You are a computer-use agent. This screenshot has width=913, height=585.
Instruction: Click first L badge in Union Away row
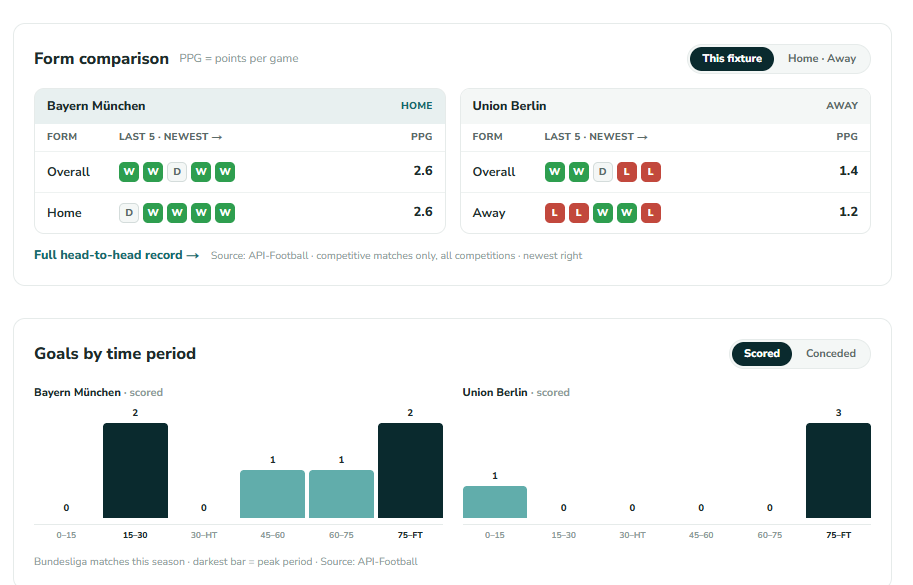[554, 212]
